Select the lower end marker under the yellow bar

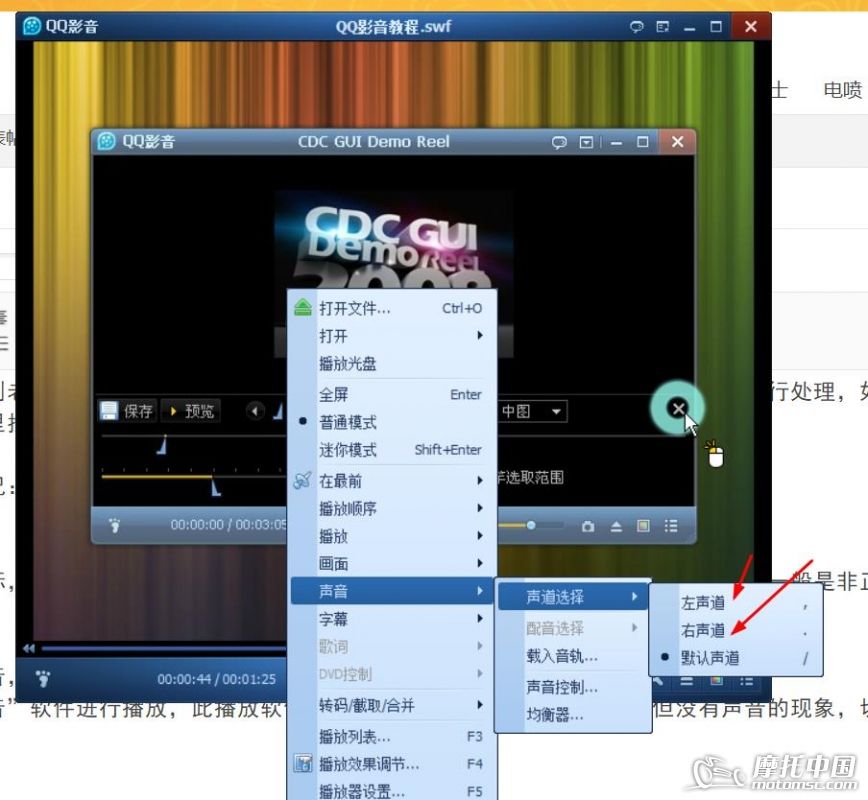click(216, 487)
